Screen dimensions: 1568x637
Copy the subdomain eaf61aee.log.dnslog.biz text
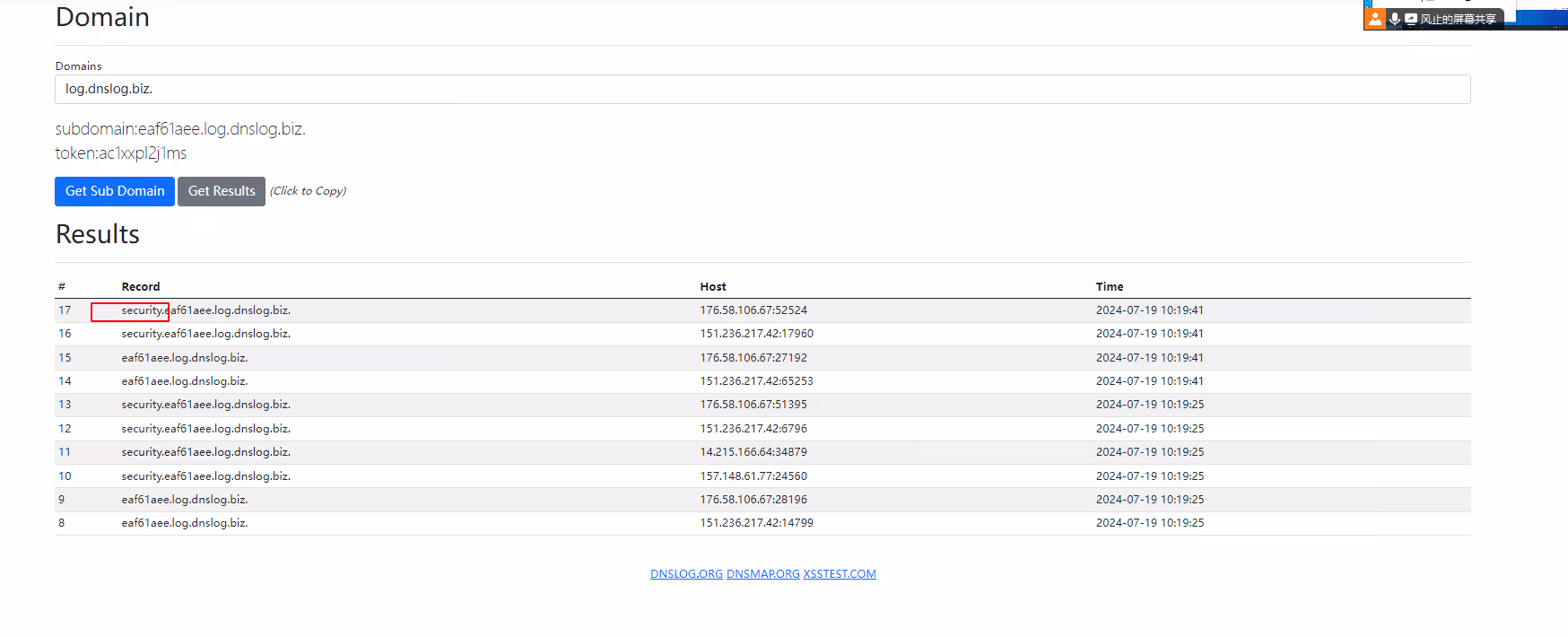pyautogui.click(x=180, y=129)
